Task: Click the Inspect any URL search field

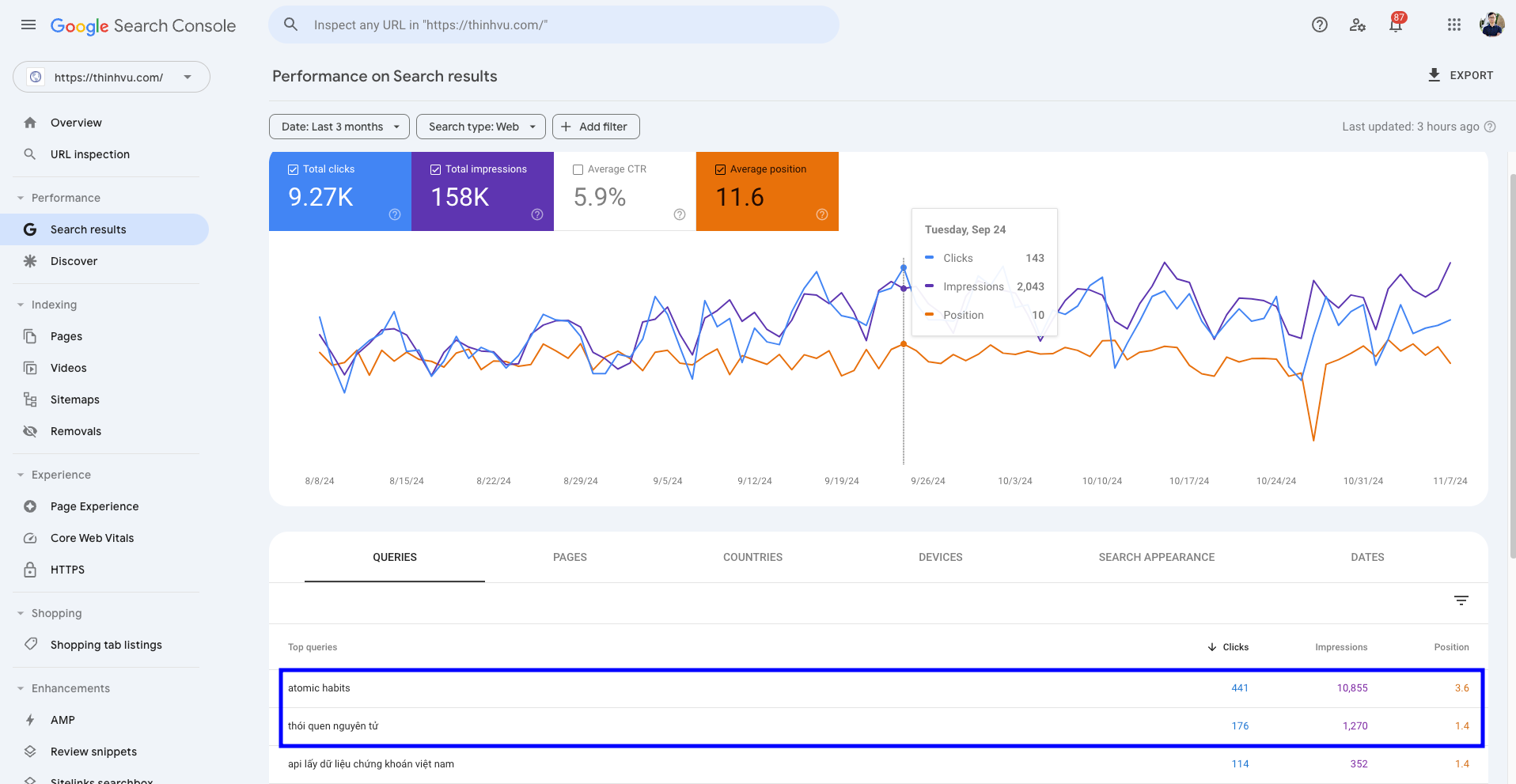Action: tap(554, 25)
